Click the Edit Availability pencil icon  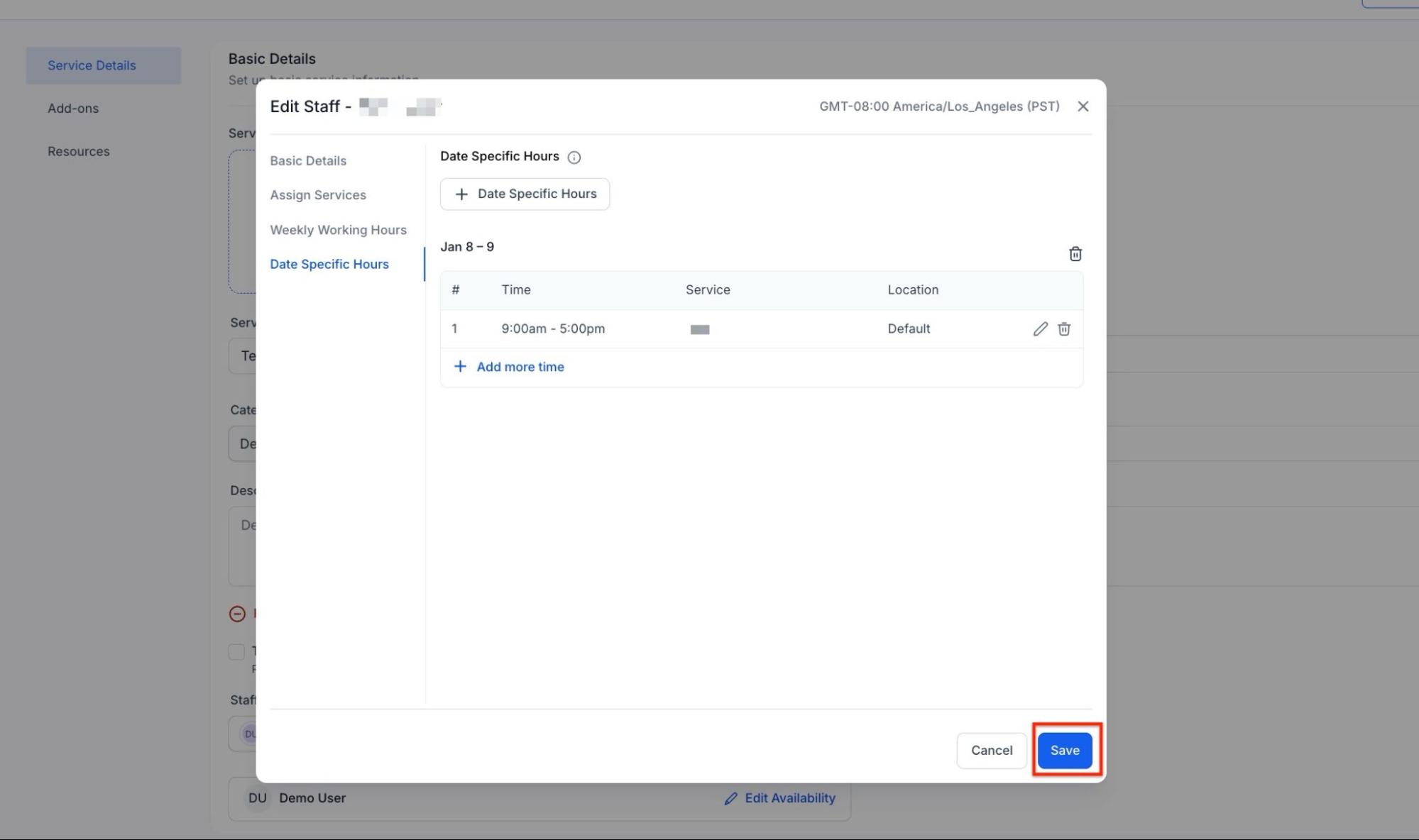(730, 799)
